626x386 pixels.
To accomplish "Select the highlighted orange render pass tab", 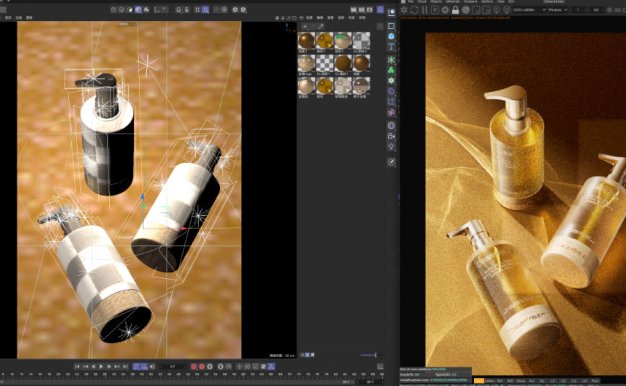I will 479,381.
